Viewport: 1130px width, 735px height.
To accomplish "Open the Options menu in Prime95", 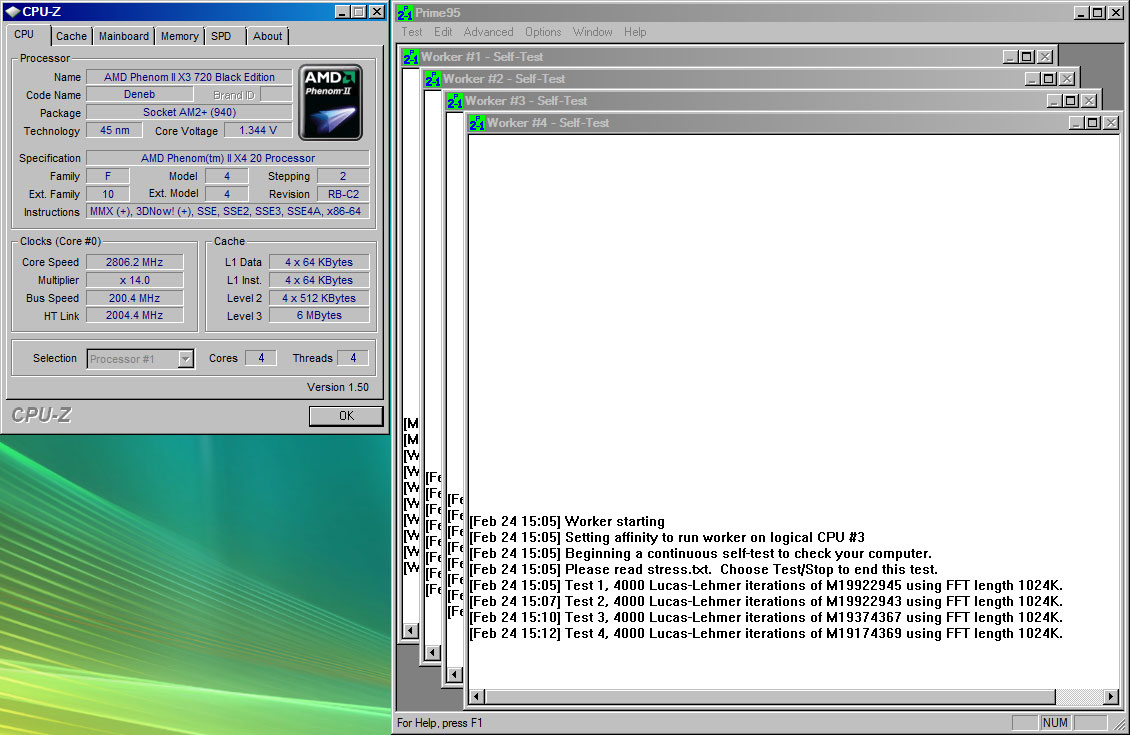I will (x=543, y=32).
